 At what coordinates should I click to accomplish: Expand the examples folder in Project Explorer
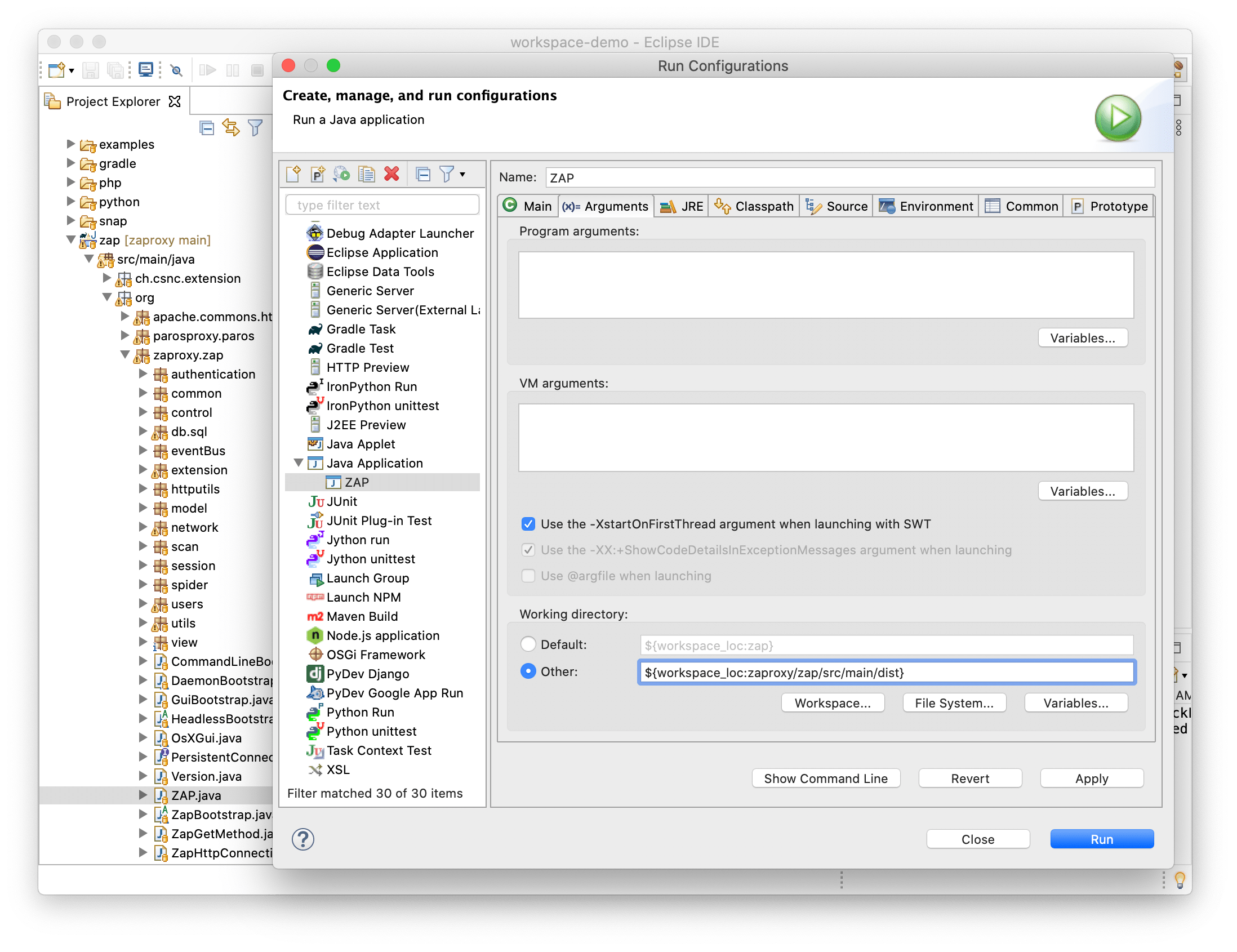[x=71, y=144]
